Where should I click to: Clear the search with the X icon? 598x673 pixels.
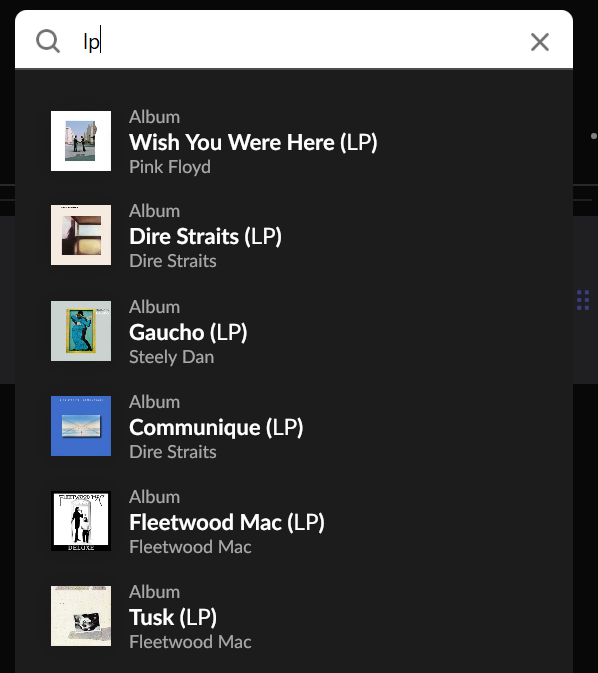[540, 42]
